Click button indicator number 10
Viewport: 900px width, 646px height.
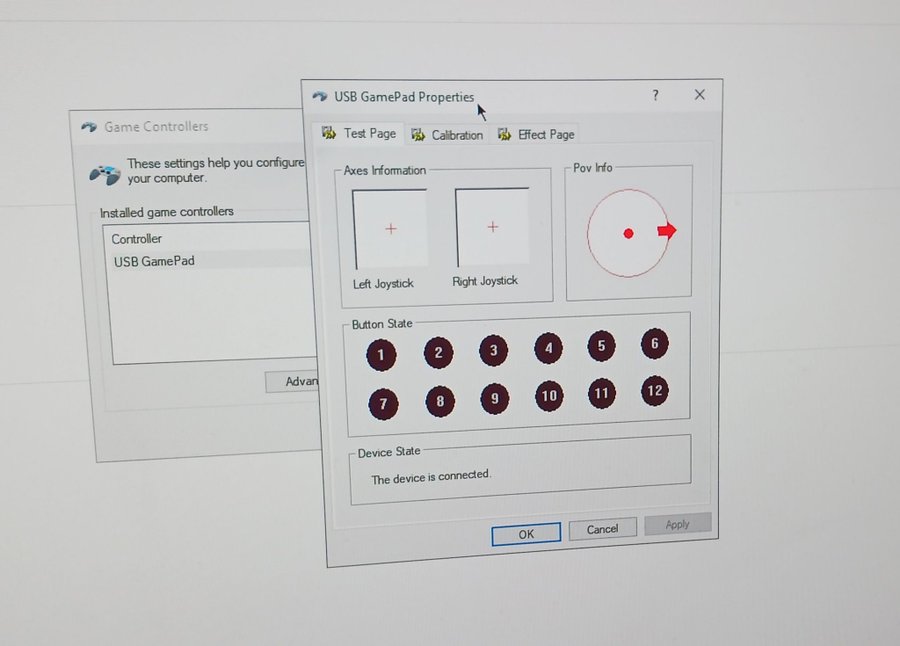point(548,396)
